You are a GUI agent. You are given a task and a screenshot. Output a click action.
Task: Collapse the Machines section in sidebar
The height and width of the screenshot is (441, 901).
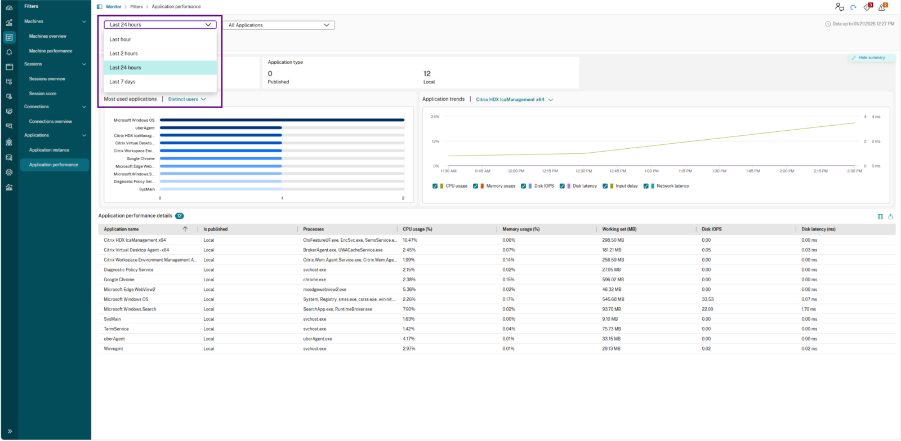point(84,21)
